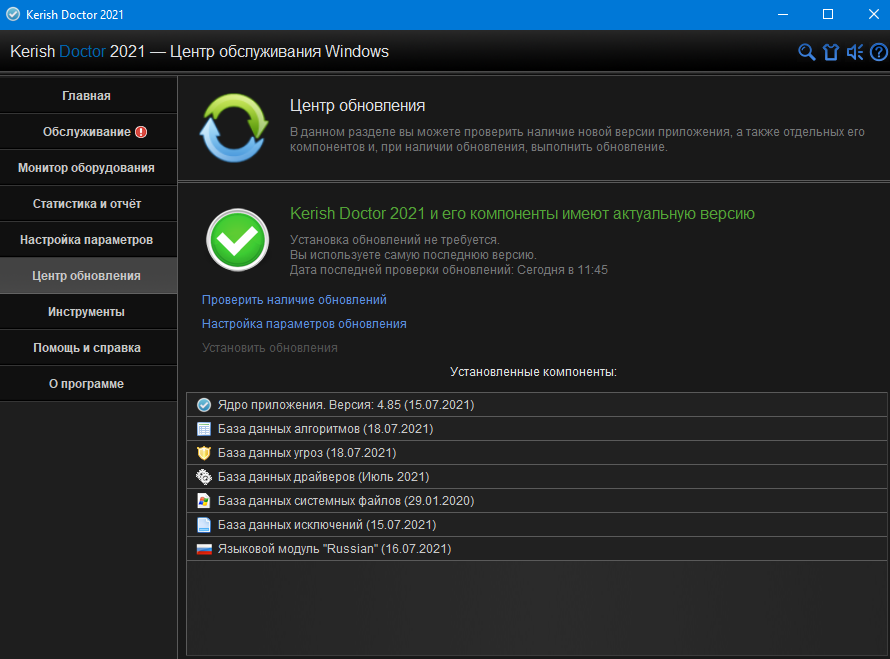Open the search magnifier icon in header
The image size is (890, 659).
click(x=807, y=52)
